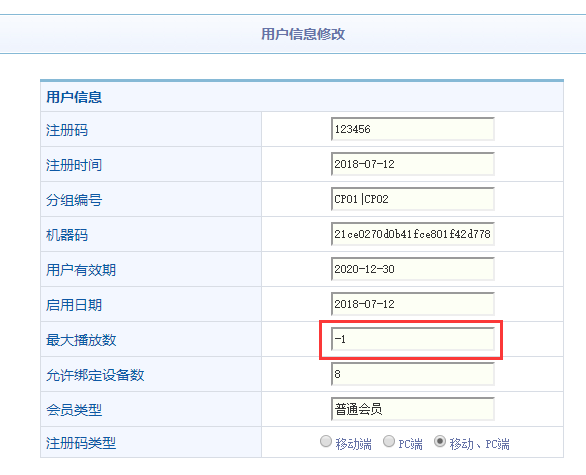This screenshot has height=475, width=586.
Task: Click the 注册码 input field containing 123456
Action: click(413, 129)
